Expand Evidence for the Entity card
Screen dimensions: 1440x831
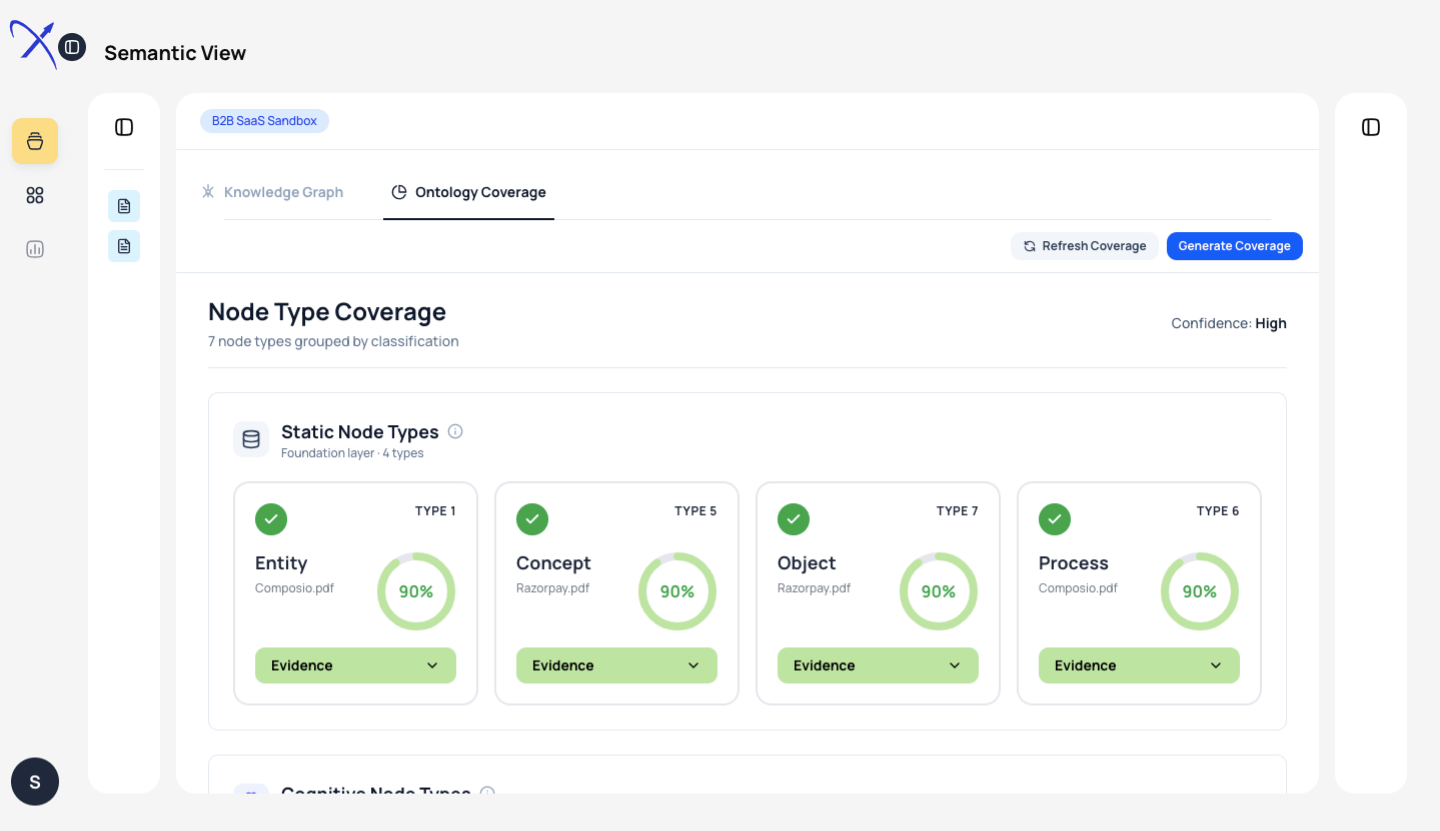(x=355, y=665)
